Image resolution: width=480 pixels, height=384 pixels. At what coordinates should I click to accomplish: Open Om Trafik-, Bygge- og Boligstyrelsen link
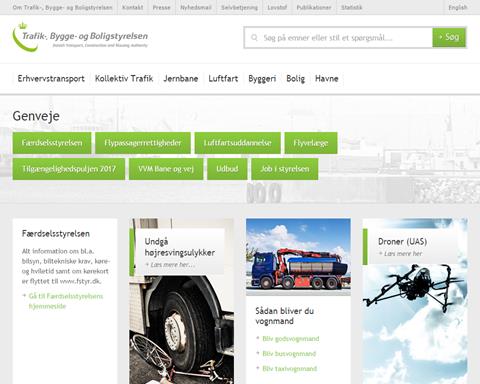[62, 7]
